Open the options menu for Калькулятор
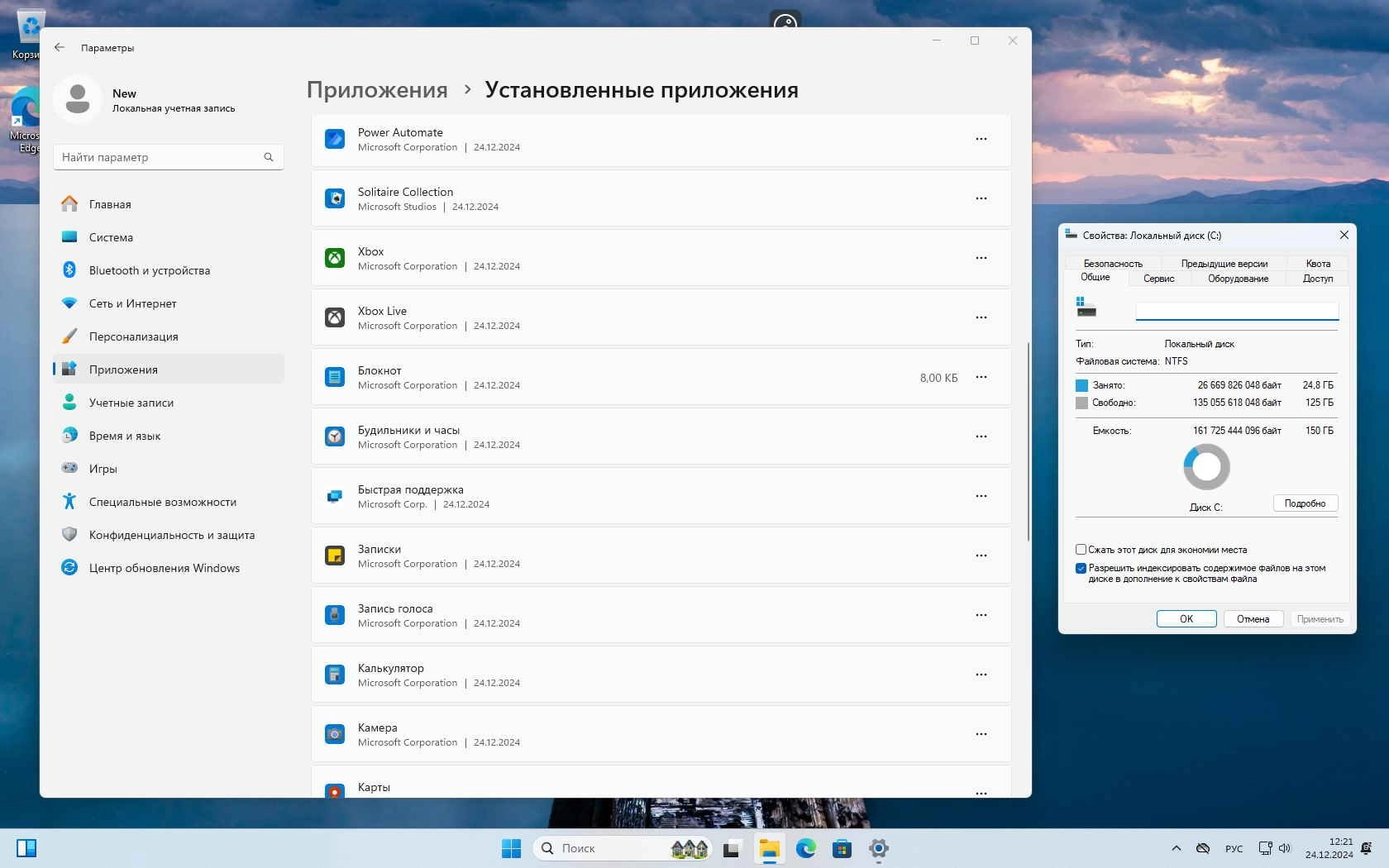Image resolution: width=1389 pixels, height=868 pixels. pos(981,675)
